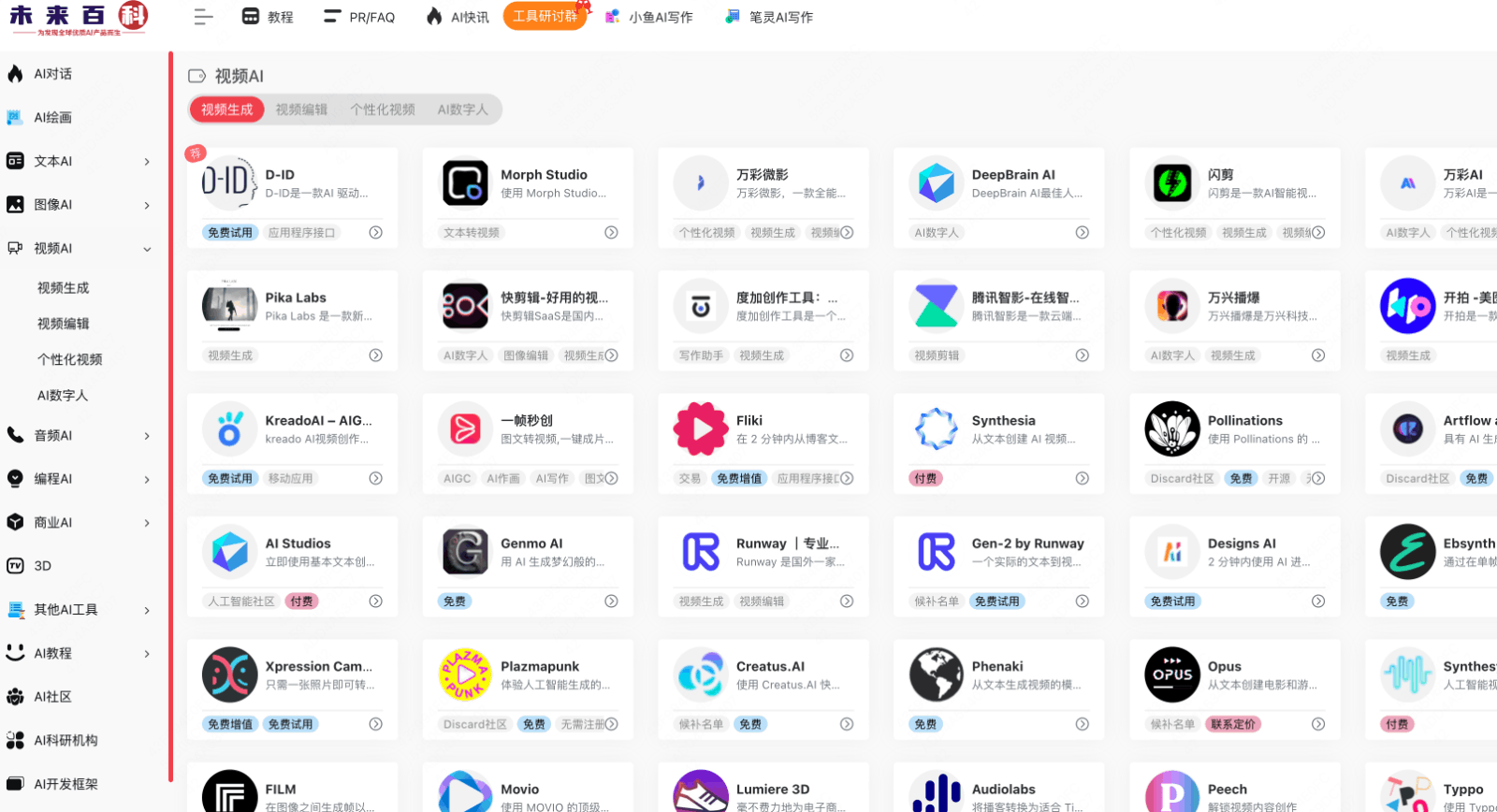This screenshot has height=812, width=1497.
Task: Click the 联系定价 tag on Opus card
Action: (x=1233, y=724)
